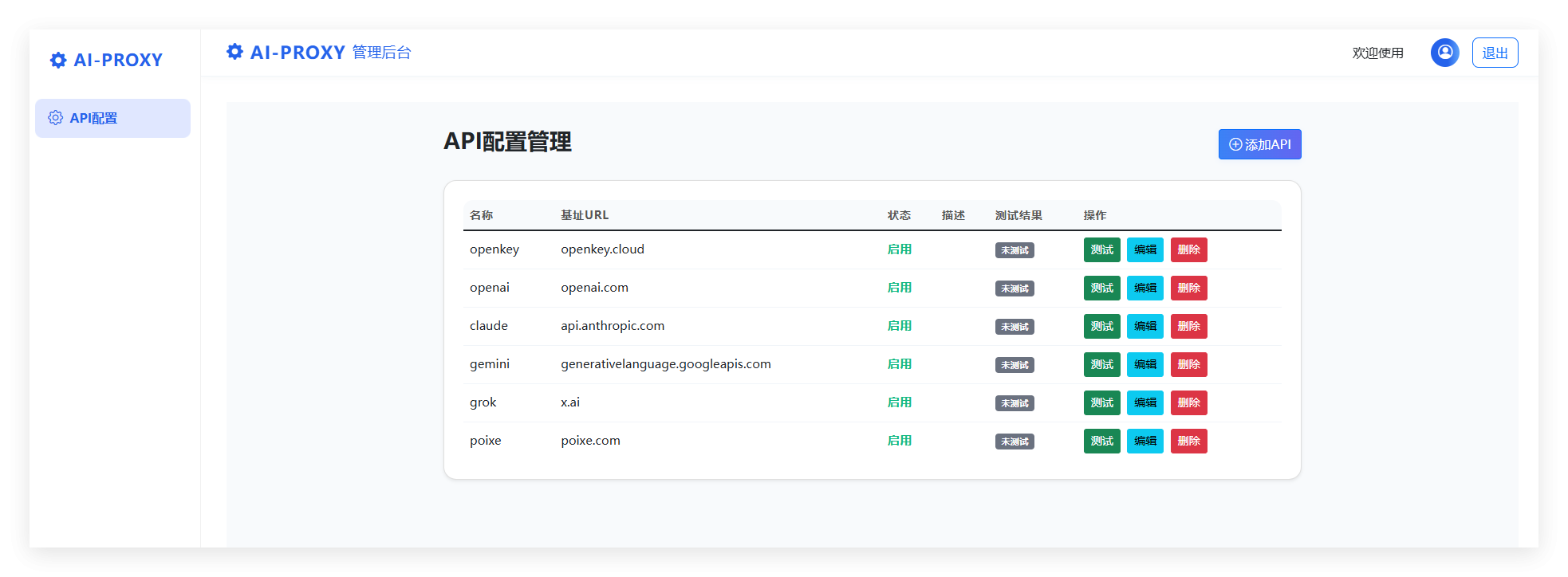The image size is (1568, 577).
Task: Click 测试 for the poixe row
Action: 1101,441
